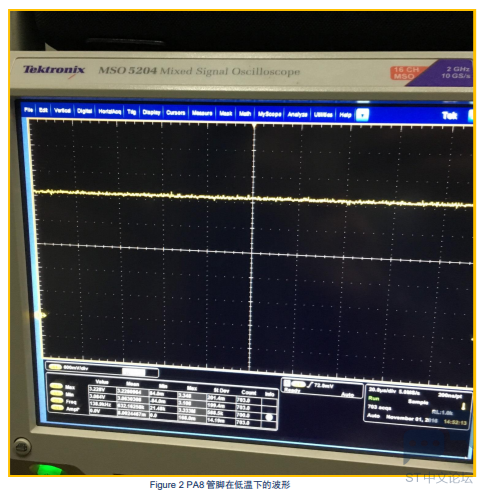Viewport: 482px width, 493px height.
Task: Click the white info indicator circle in Freq row
Action: [x=269, y=417]
